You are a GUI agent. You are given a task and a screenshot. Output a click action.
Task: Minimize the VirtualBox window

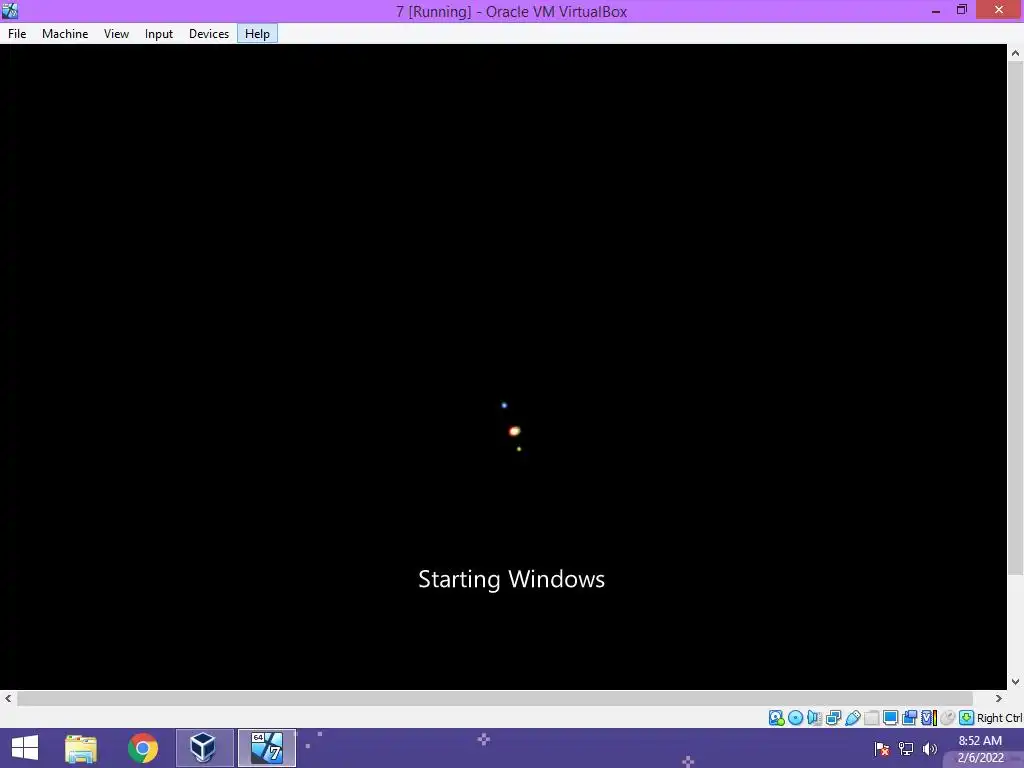[x=936, y=10]
